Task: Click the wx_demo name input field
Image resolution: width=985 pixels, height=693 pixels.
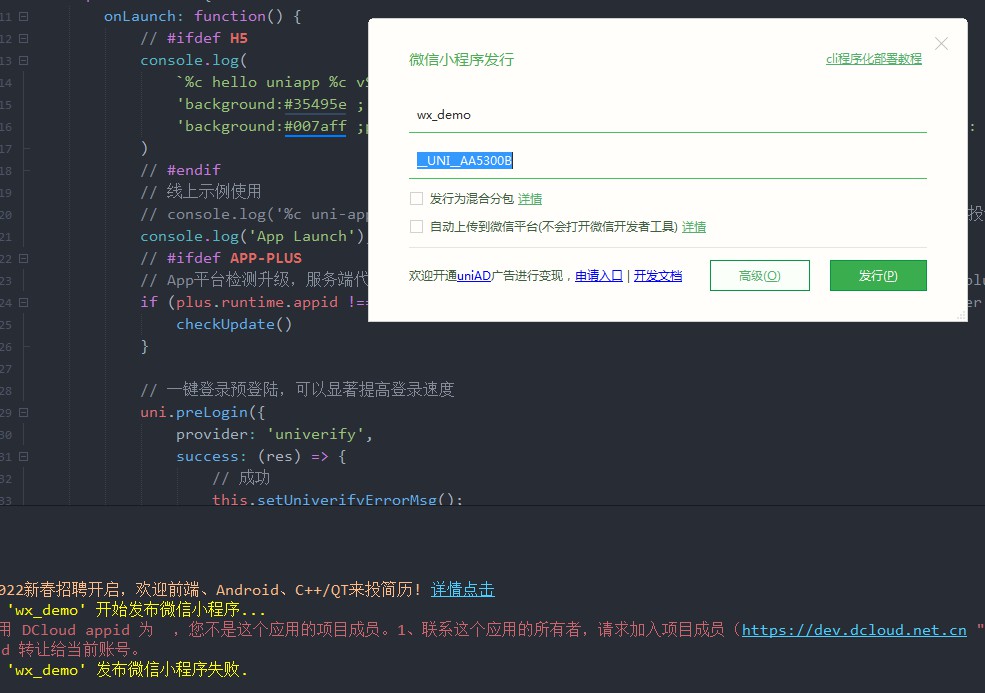Action: pyautogui.click(x=667, y=115)
